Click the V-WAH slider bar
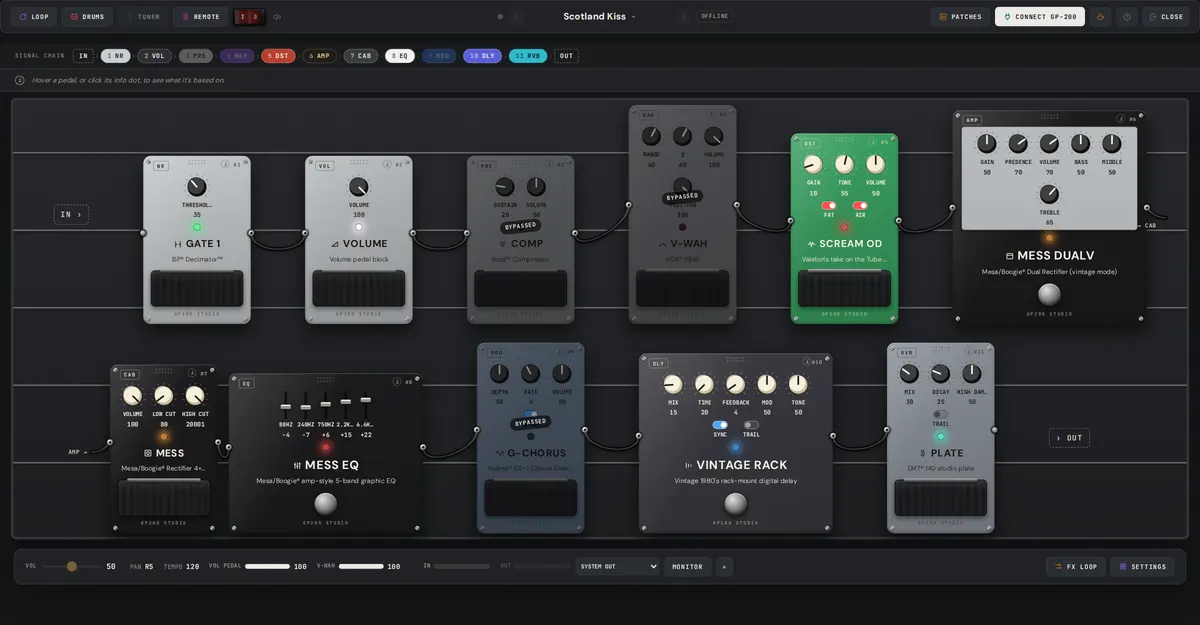This screenshot has width=1200, height=625. click(361, 566)
